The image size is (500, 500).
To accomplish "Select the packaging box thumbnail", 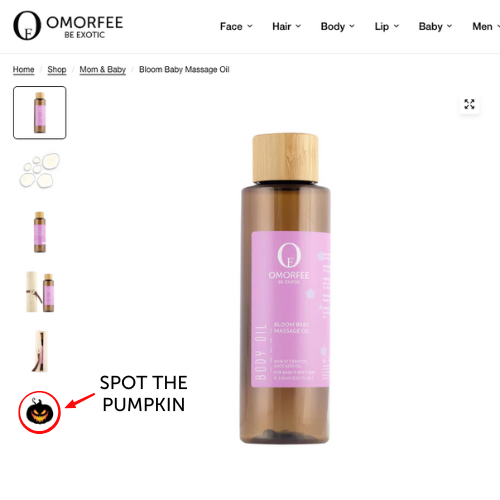I will (x=40, y=351).
